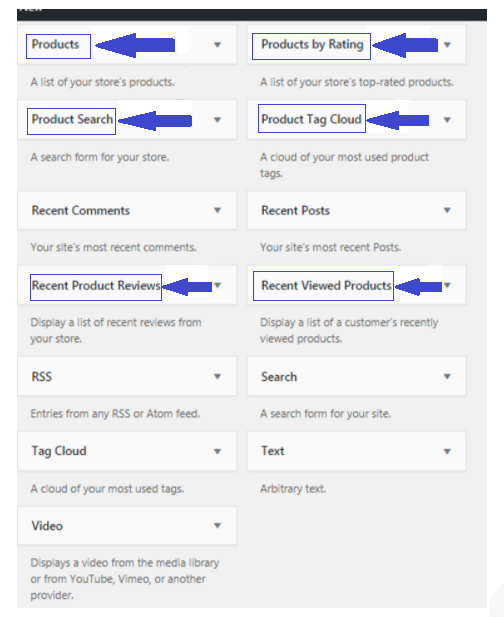Expand Product Tag Cloud widget arrow
The width and height of the screenshot is (504, 617).
point(447,120)
